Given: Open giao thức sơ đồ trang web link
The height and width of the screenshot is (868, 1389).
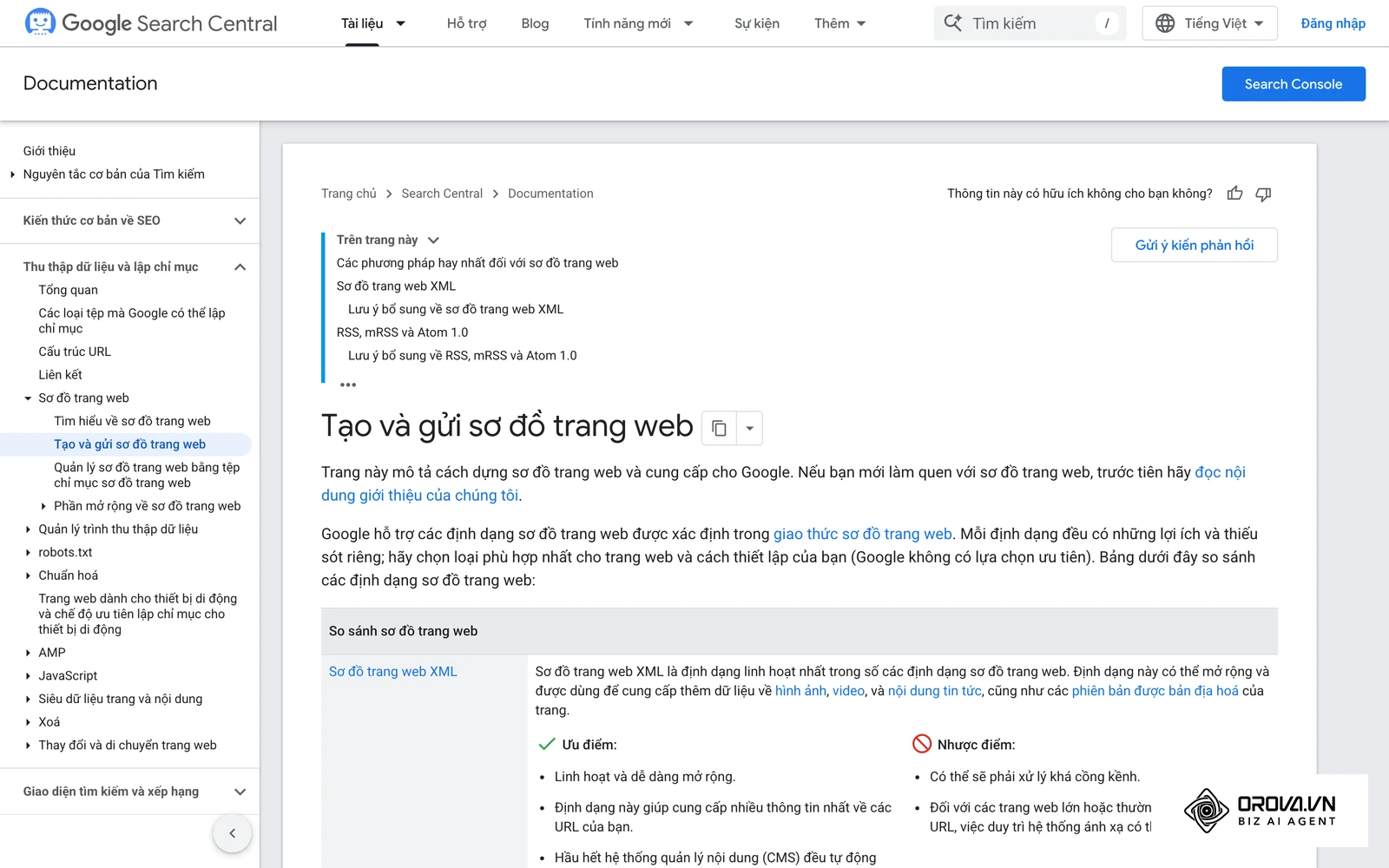Looking at the screenshot, I should (863, 535).
